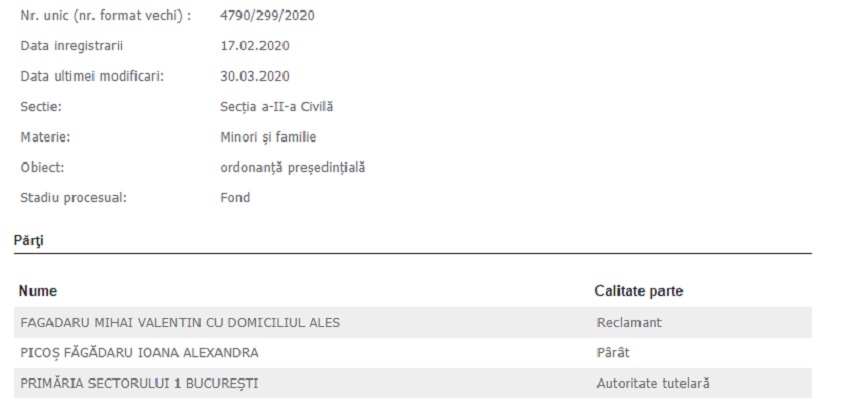Click the Nume column header

pos(38,291)
